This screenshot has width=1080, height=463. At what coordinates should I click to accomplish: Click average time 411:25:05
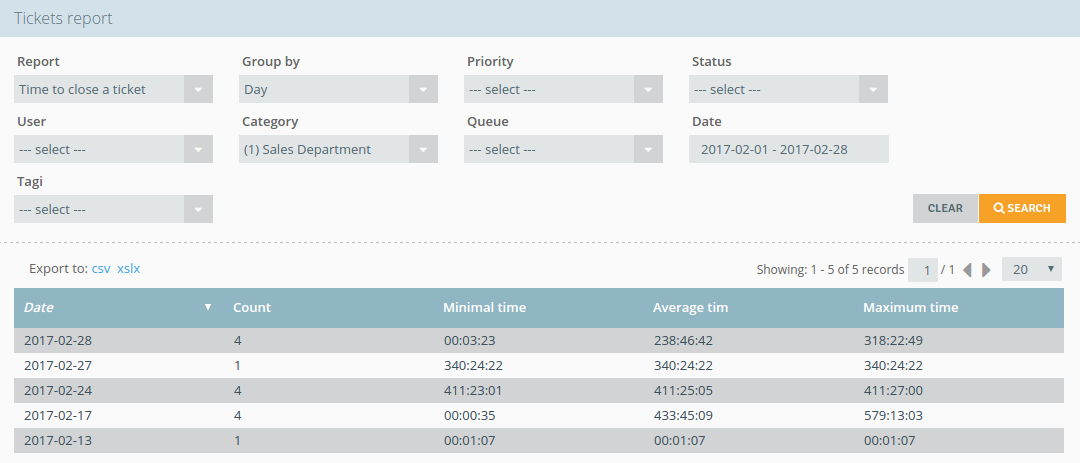(683, 391)
